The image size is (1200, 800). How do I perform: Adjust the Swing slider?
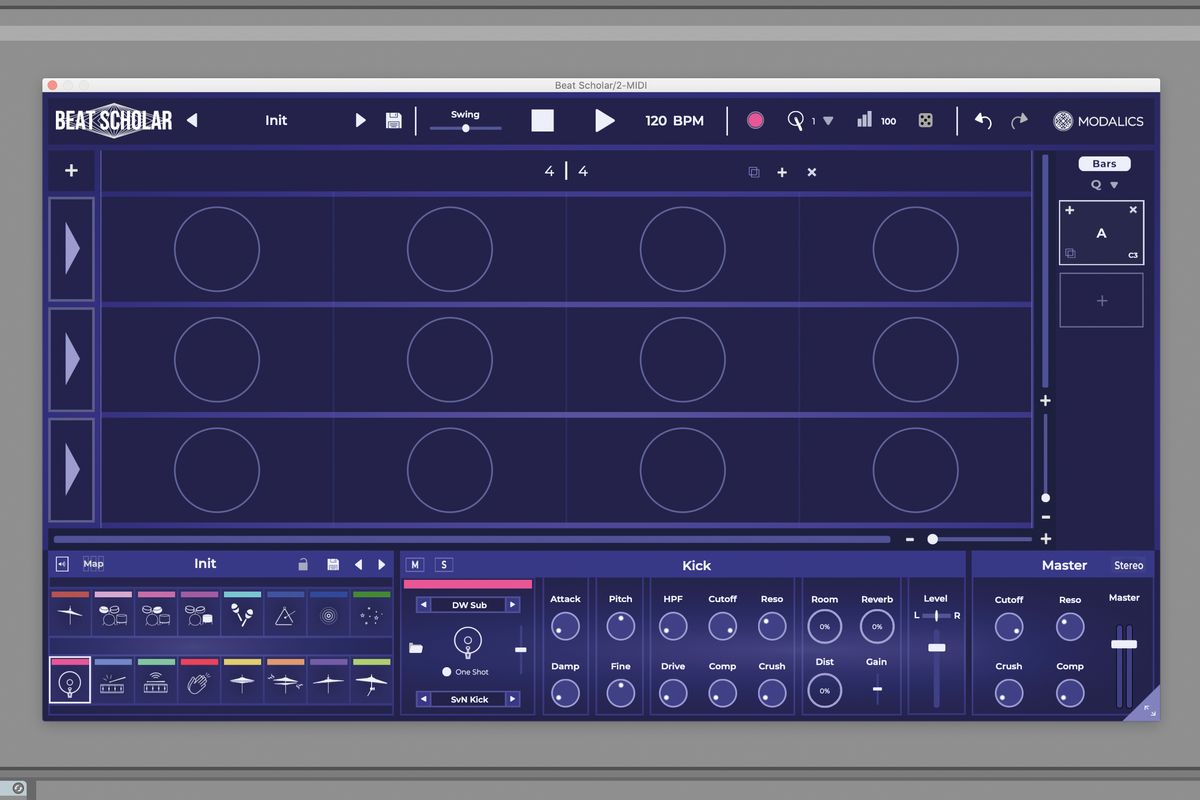click(x=465, y=129)
